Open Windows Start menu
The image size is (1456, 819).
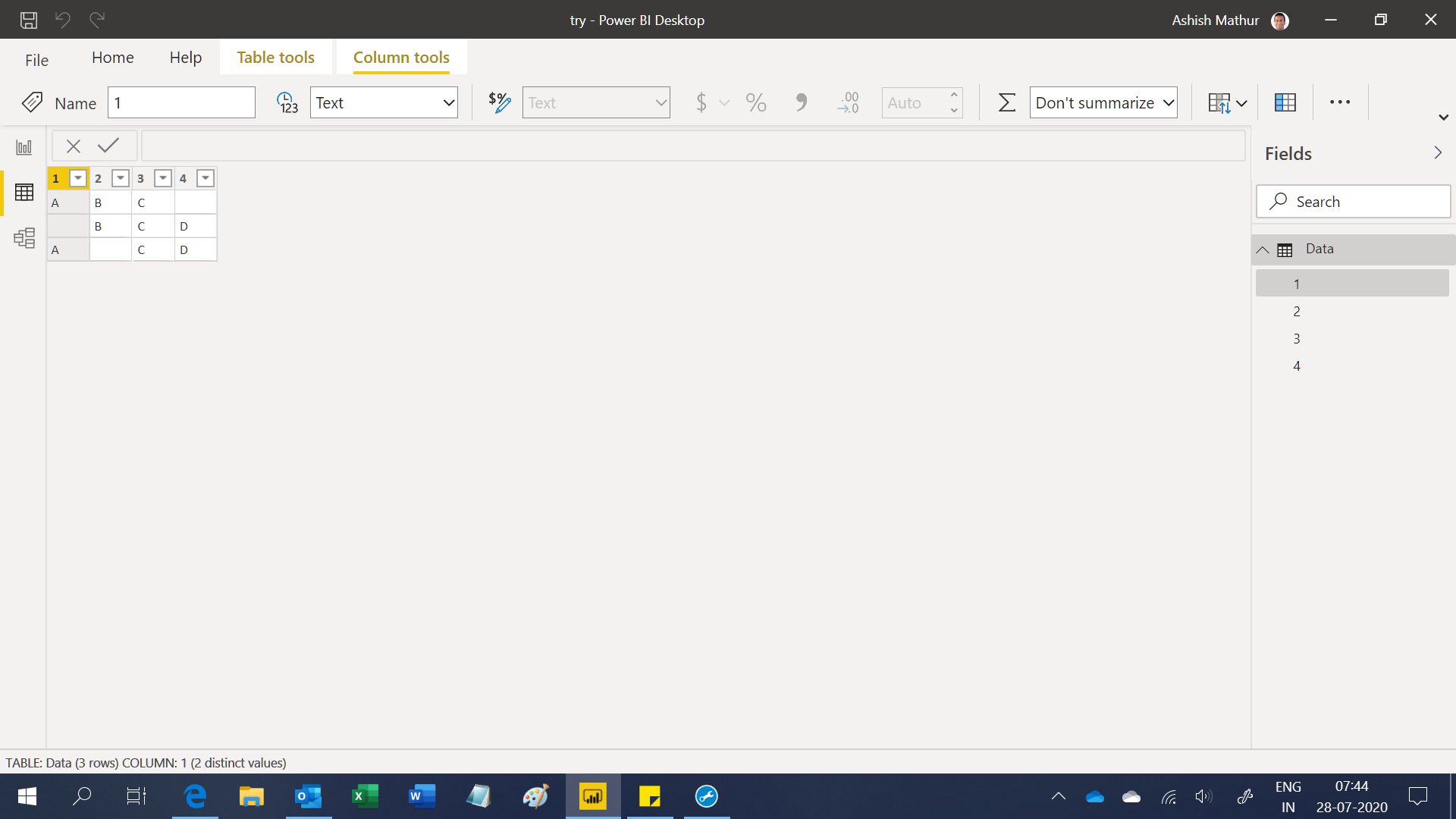coord(27,796)
